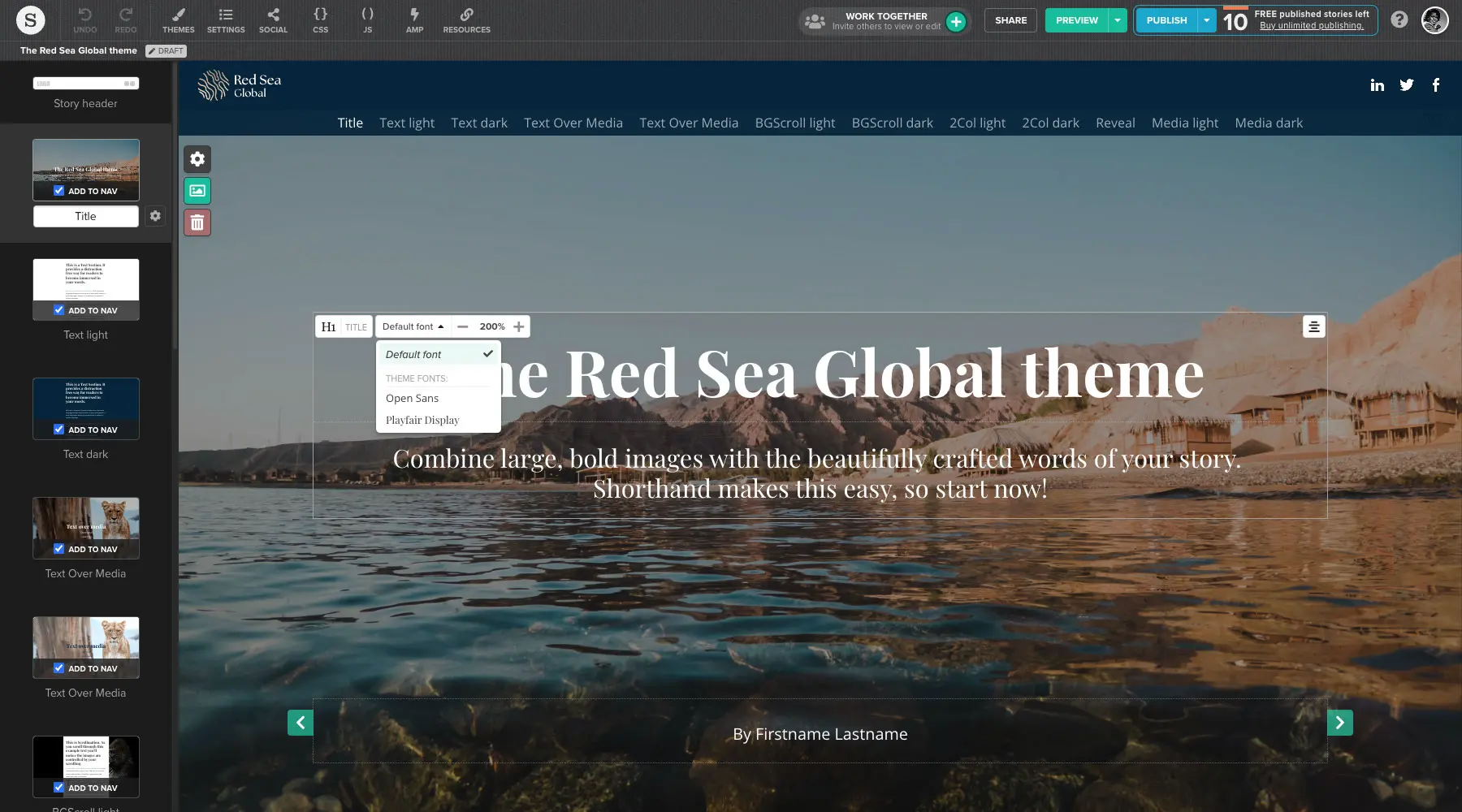
Task: Jump to BGScroll light in story nav
Action: coord(795,123)
